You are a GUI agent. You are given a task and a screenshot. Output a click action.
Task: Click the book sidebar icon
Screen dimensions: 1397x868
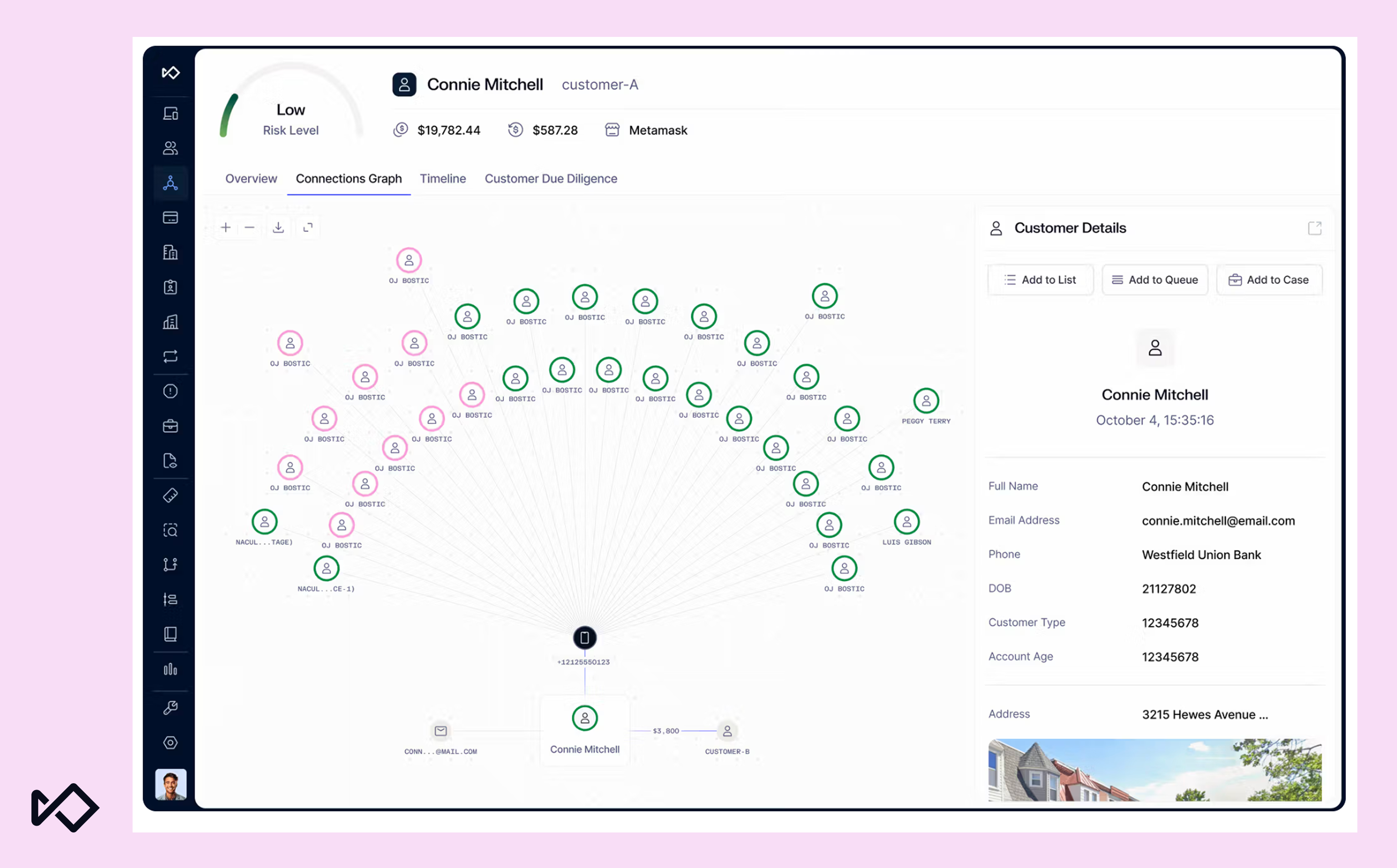click(170, 634)
